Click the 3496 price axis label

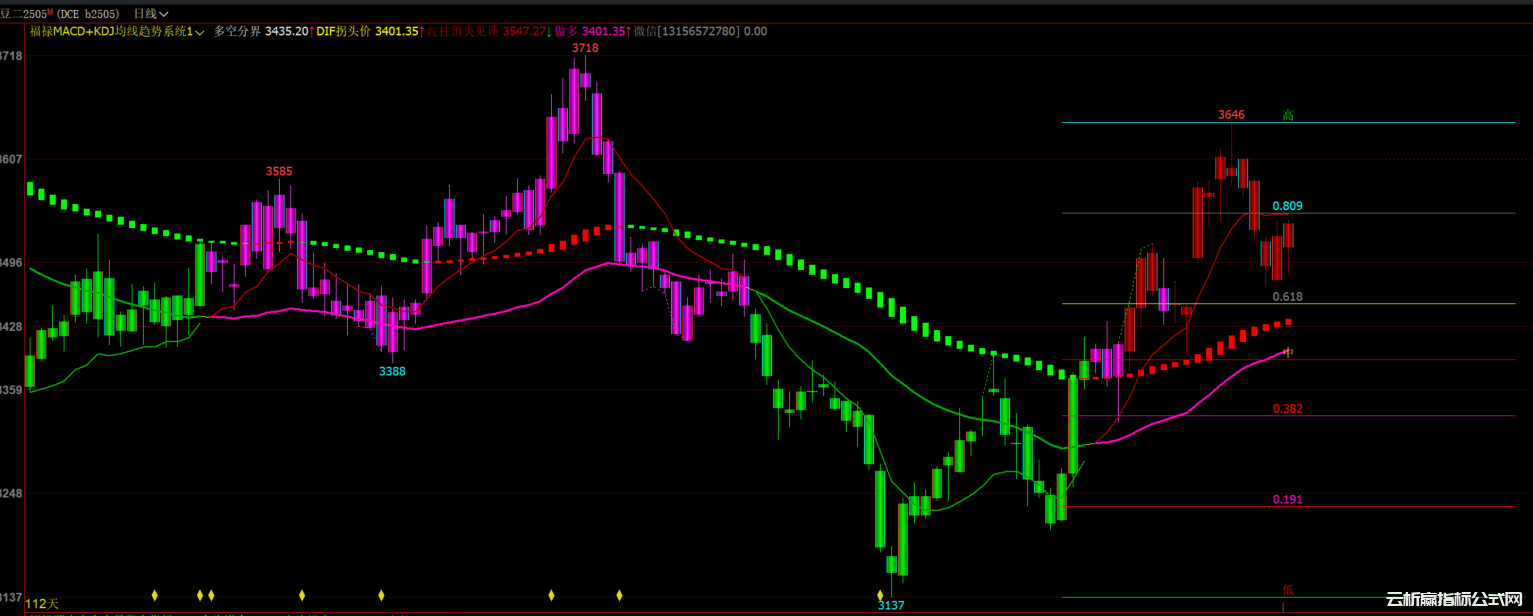[x=11, y=263]
